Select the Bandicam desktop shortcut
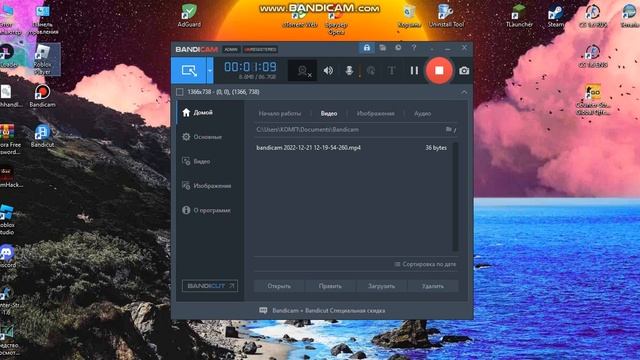Screen dimensions: 640x360 point(42,96)
